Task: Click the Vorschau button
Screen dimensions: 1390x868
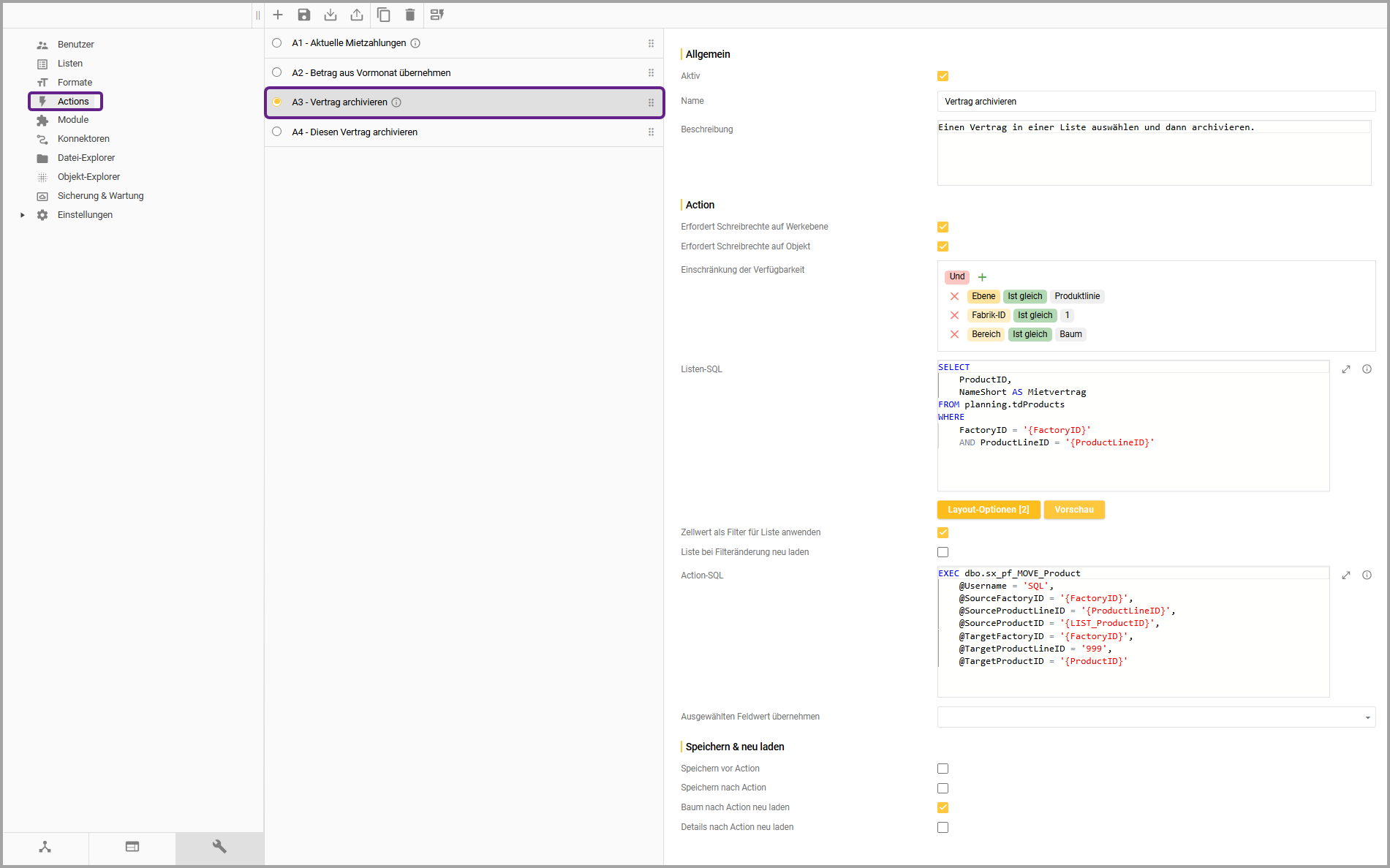Action: (1073, 510)
